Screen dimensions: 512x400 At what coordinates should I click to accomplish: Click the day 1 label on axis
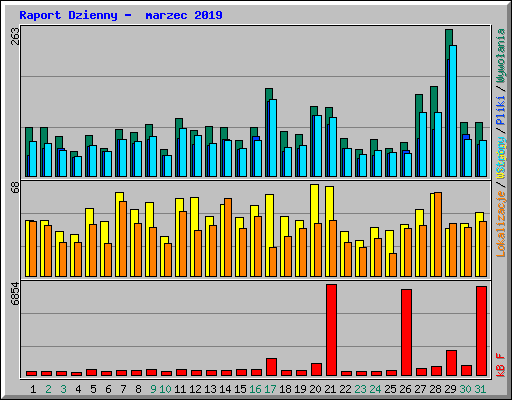[33, 389]
